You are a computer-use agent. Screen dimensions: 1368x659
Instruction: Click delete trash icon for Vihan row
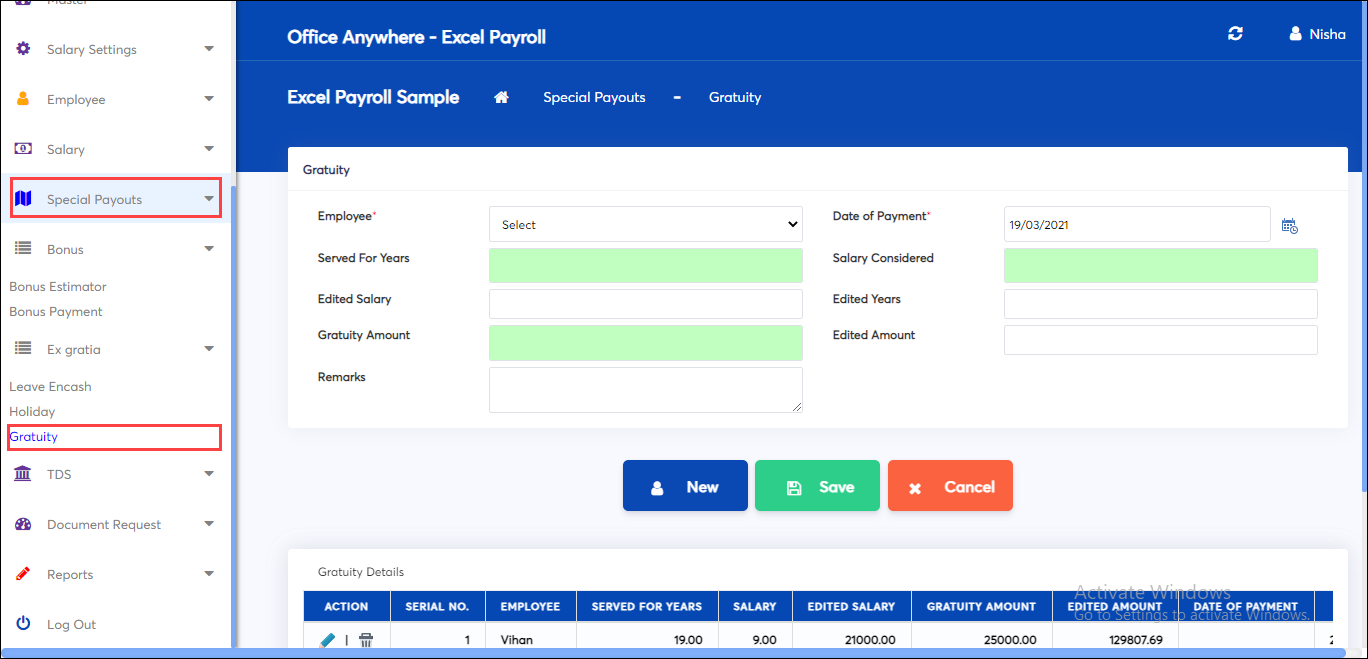point(366,640)
